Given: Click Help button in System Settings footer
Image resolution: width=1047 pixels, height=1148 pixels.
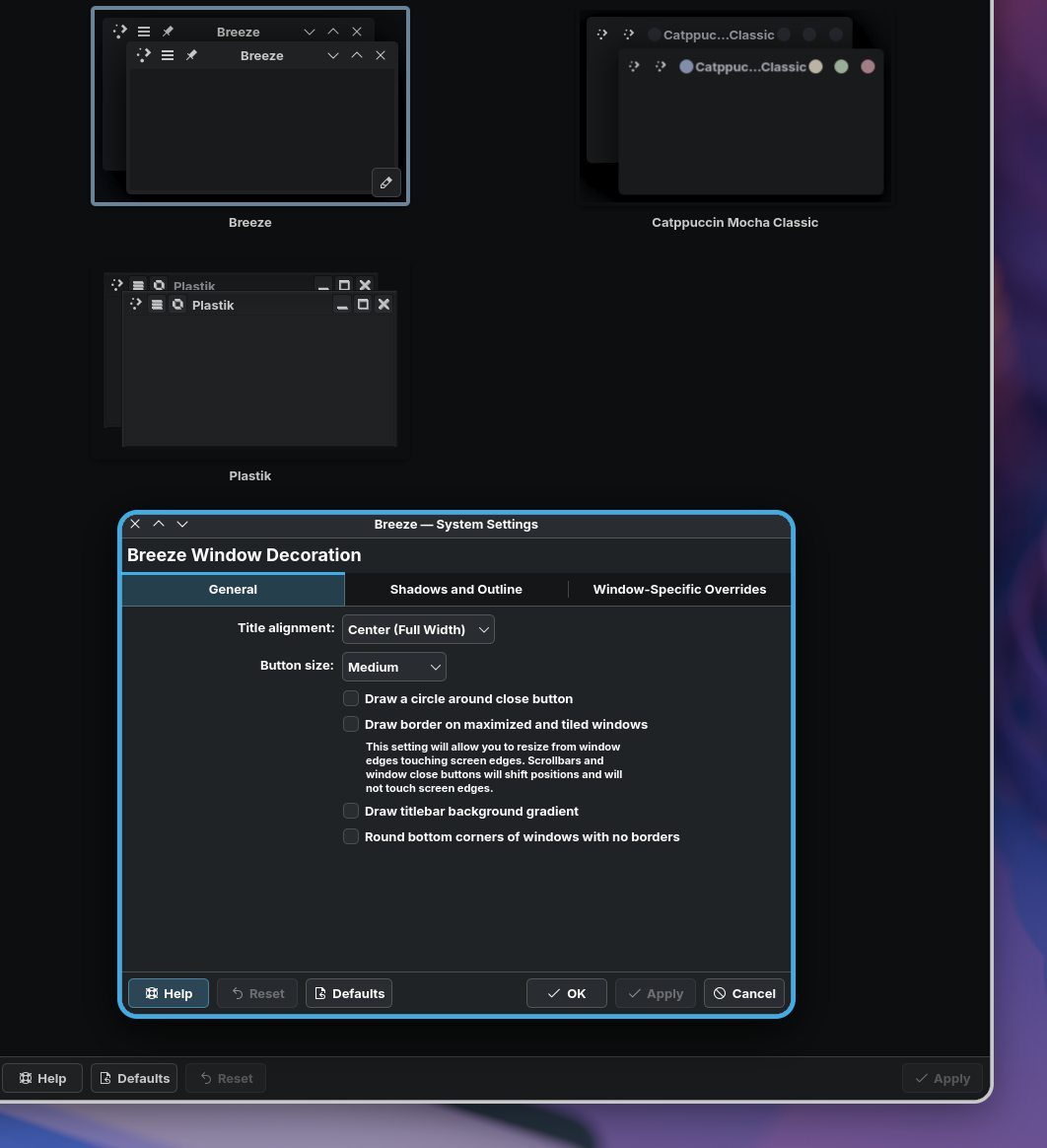Looking at the screenshot, I should point(42,1078).
